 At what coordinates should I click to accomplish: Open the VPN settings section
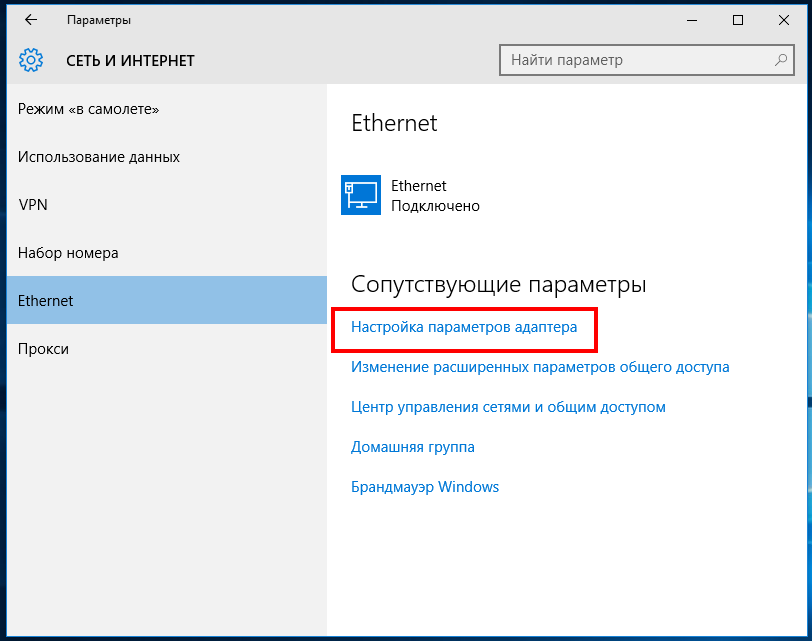tap(33, 205)
